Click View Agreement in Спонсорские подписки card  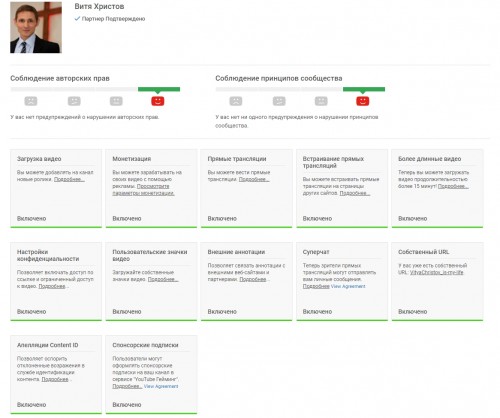point(161,386)
